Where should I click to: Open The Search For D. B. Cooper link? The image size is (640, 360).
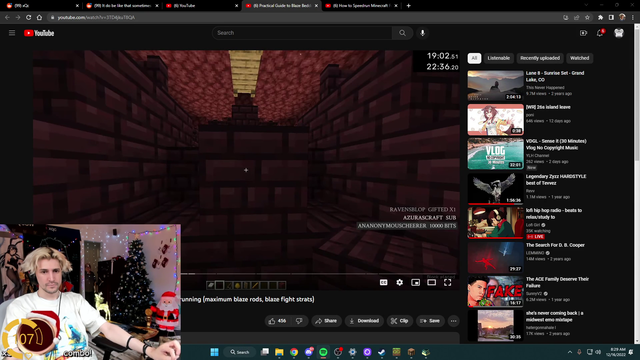pos(555,245)
